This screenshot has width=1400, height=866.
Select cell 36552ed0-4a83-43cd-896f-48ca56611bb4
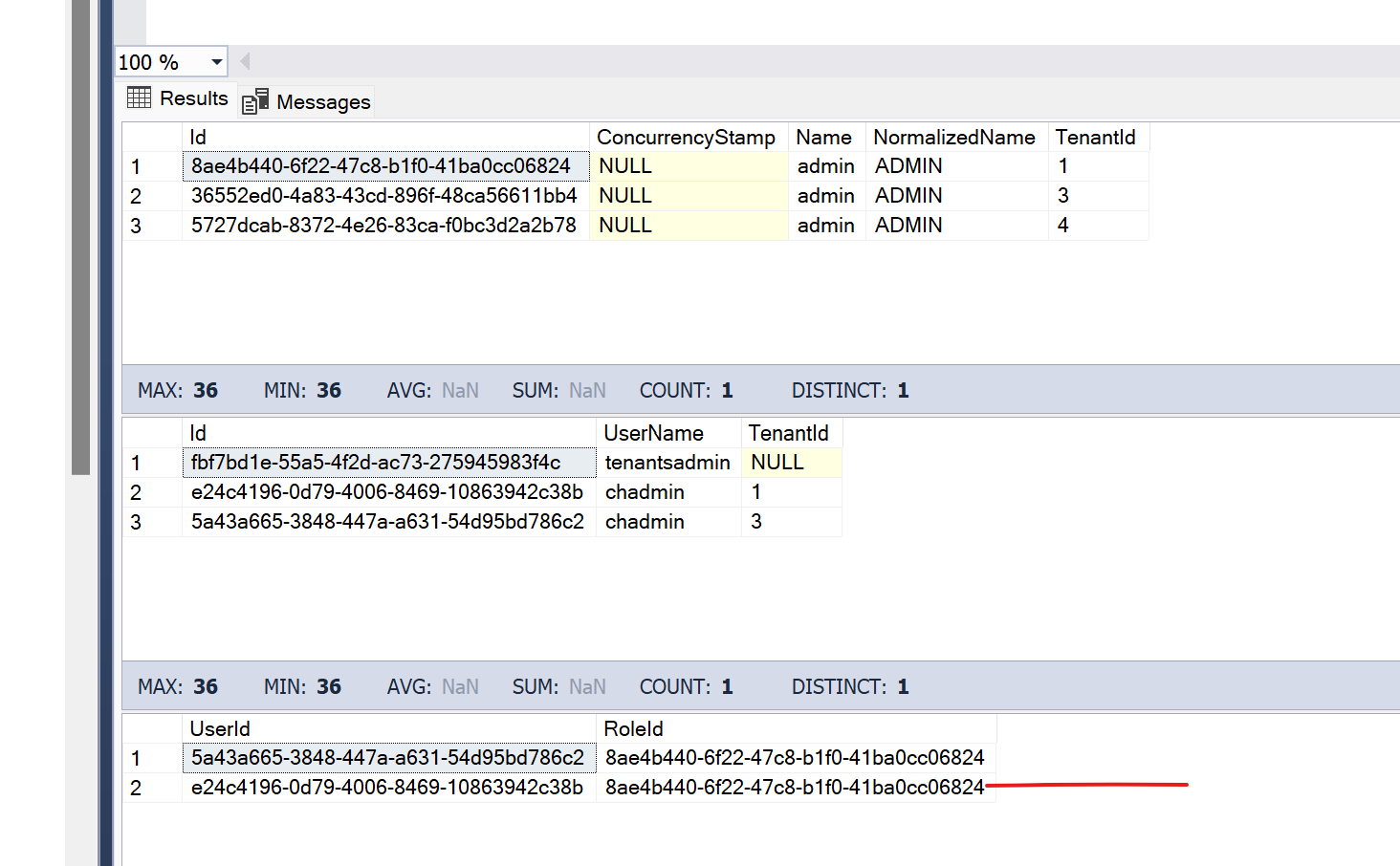(x=385, y=196)
